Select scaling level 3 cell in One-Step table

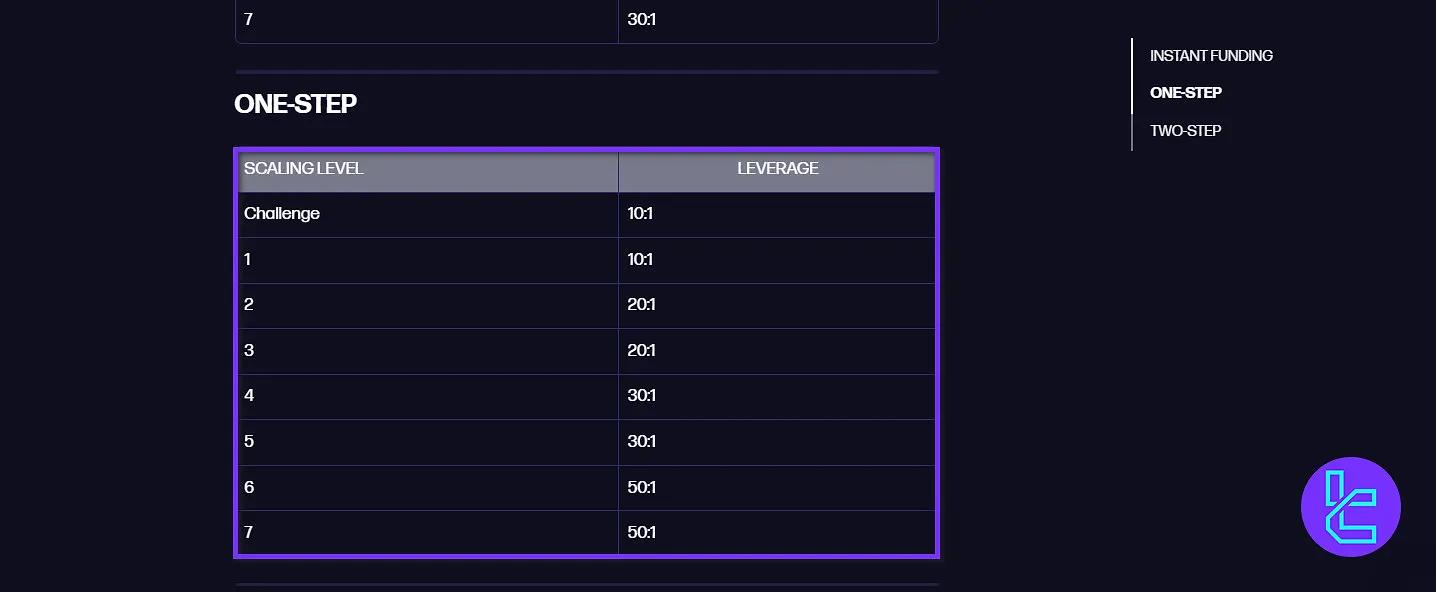coord(249,351)
